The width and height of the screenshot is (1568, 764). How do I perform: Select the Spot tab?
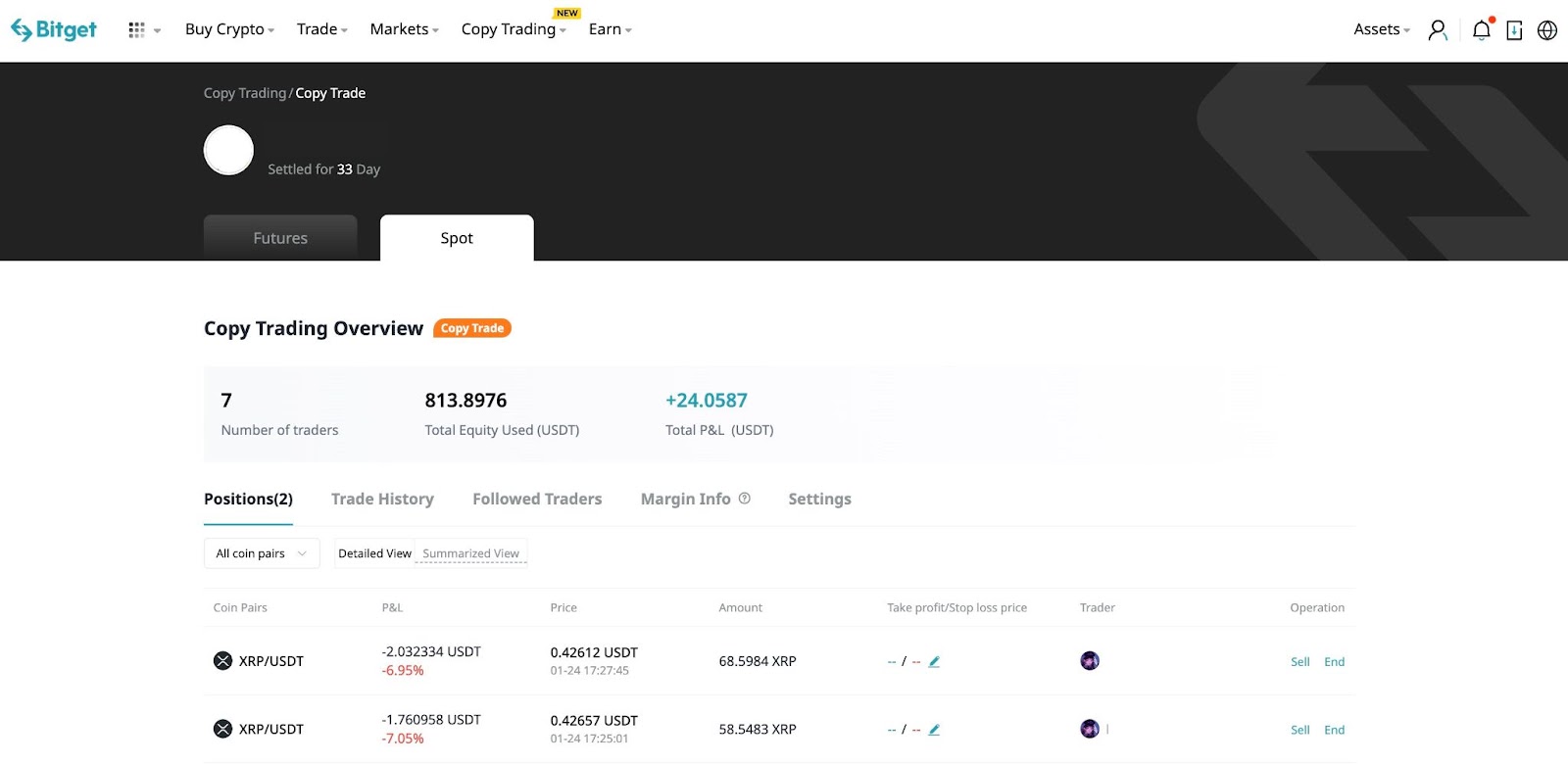[457, 238]
